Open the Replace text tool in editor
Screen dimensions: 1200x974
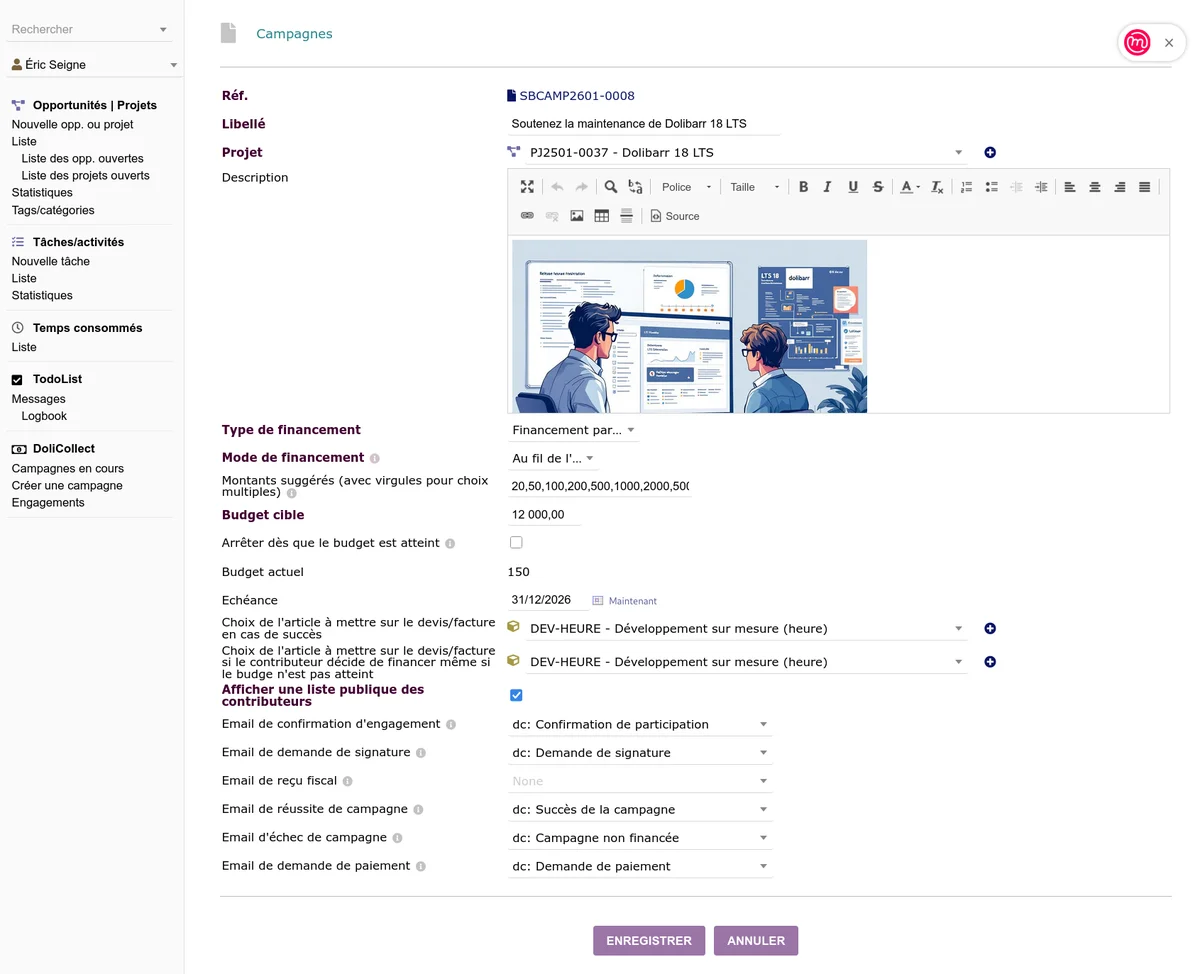click(635, 187)
